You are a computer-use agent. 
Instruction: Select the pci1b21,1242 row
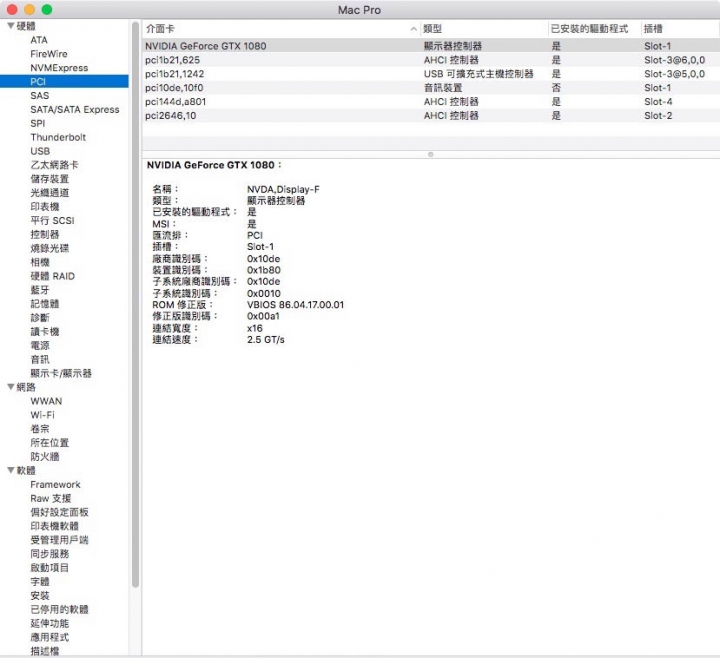pos(431,74)
